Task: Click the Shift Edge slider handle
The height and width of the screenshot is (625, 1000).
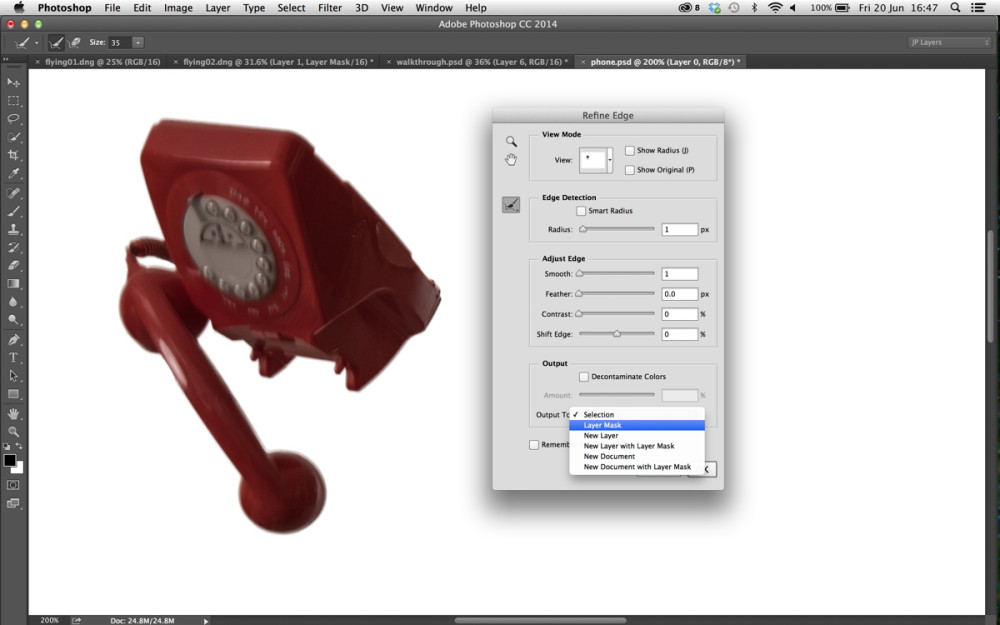Action: point(617,334)
